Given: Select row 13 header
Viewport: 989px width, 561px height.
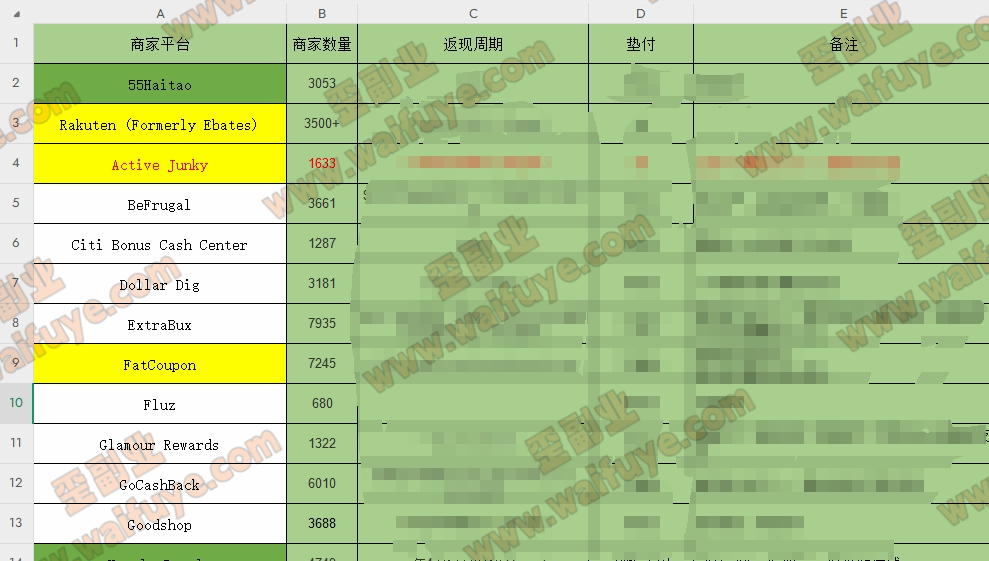Looking at the screenshot, I should click(x=16, y=523).
